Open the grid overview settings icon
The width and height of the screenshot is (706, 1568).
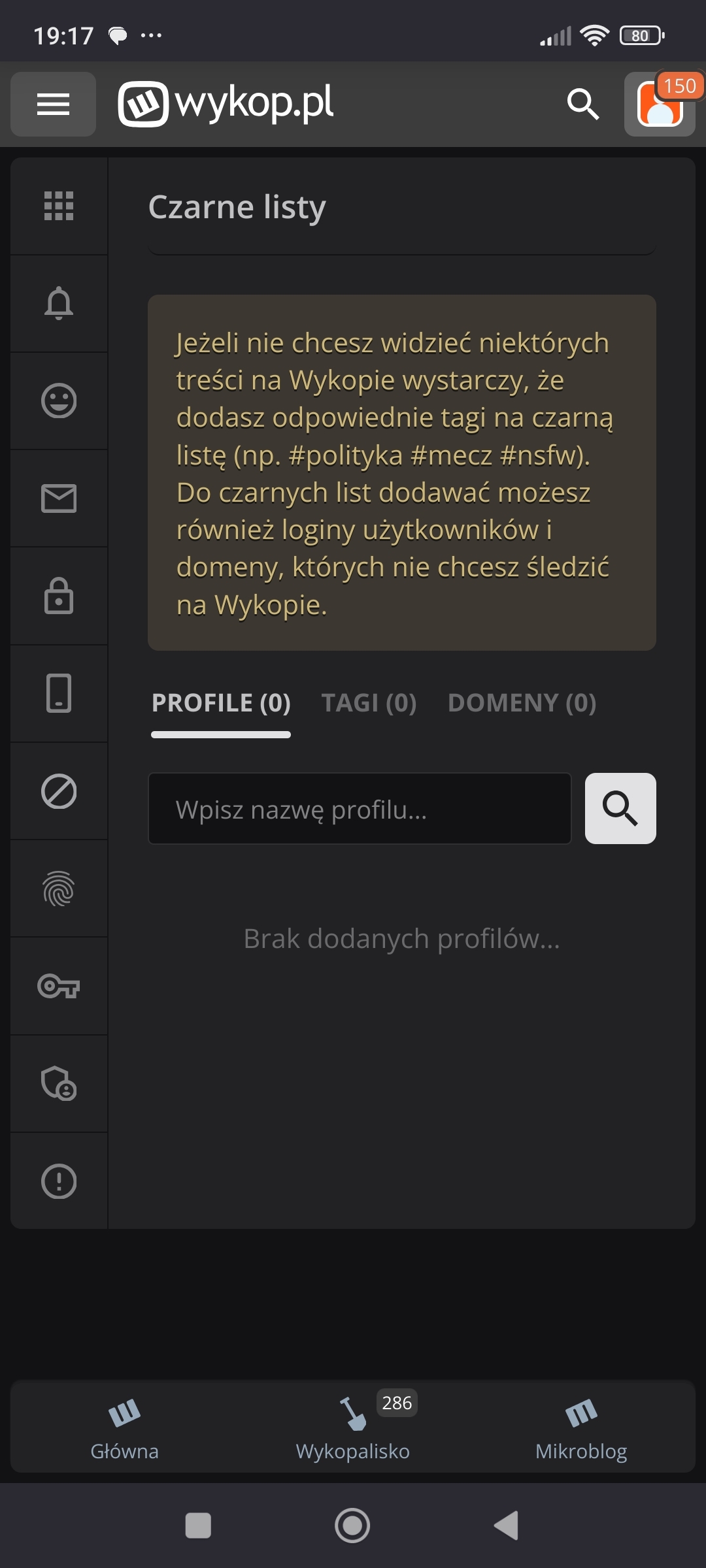(x=59, y=206)
